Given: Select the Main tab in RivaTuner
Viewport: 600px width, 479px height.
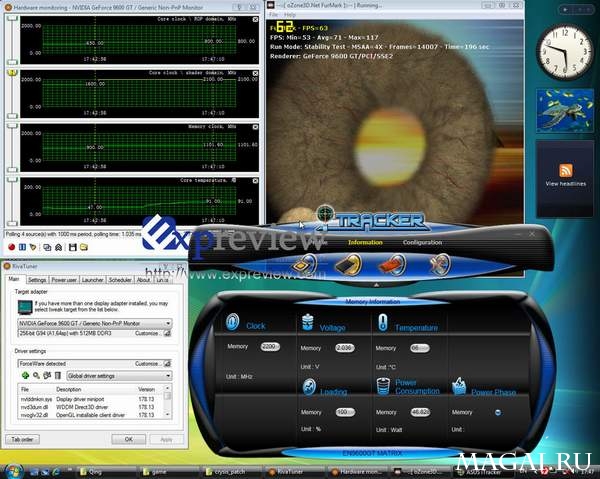Looking at the screenshot, I should pyautogui.click(x=14, y=279).
